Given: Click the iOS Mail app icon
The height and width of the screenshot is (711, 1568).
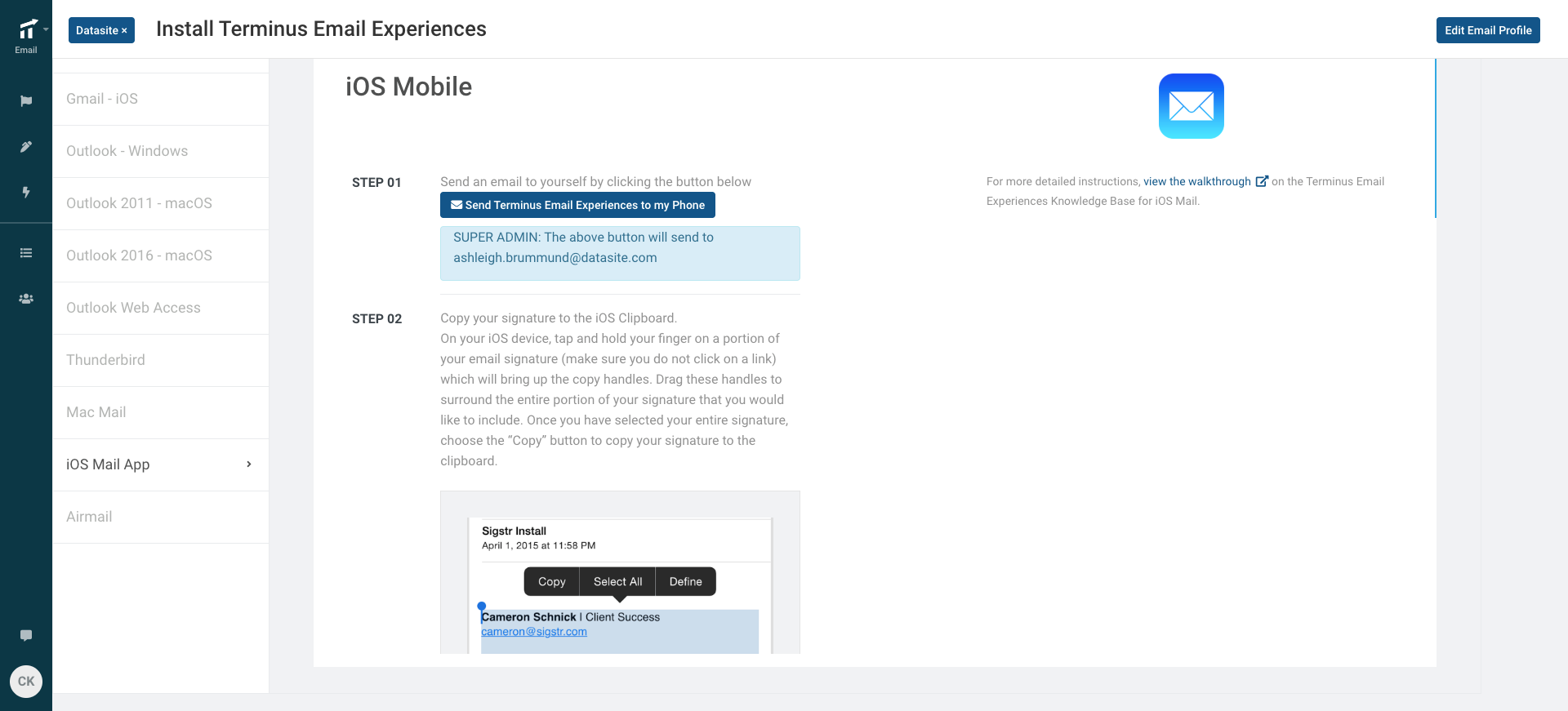Looking at the screenshot, I should click(1191, 106).
